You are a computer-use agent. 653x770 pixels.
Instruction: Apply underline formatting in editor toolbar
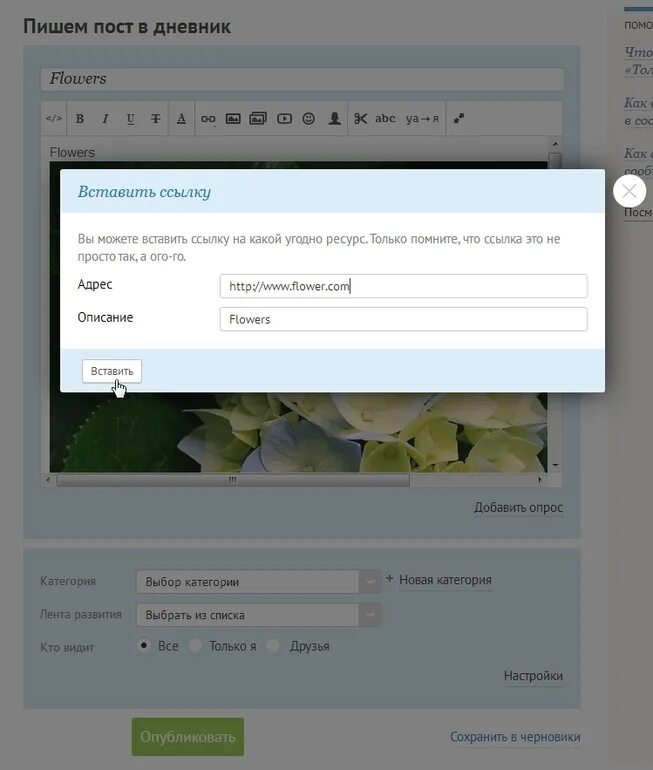130,118
